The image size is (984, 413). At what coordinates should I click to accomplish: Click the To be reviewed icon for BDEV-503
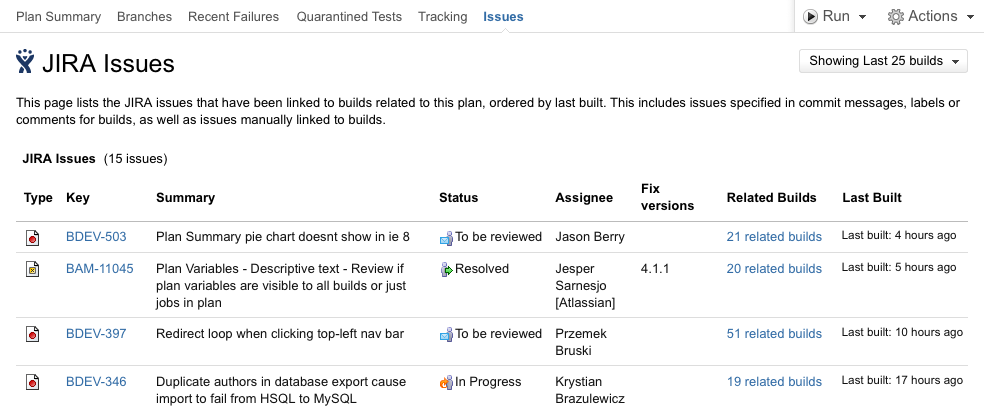click(x=447, y=238)
